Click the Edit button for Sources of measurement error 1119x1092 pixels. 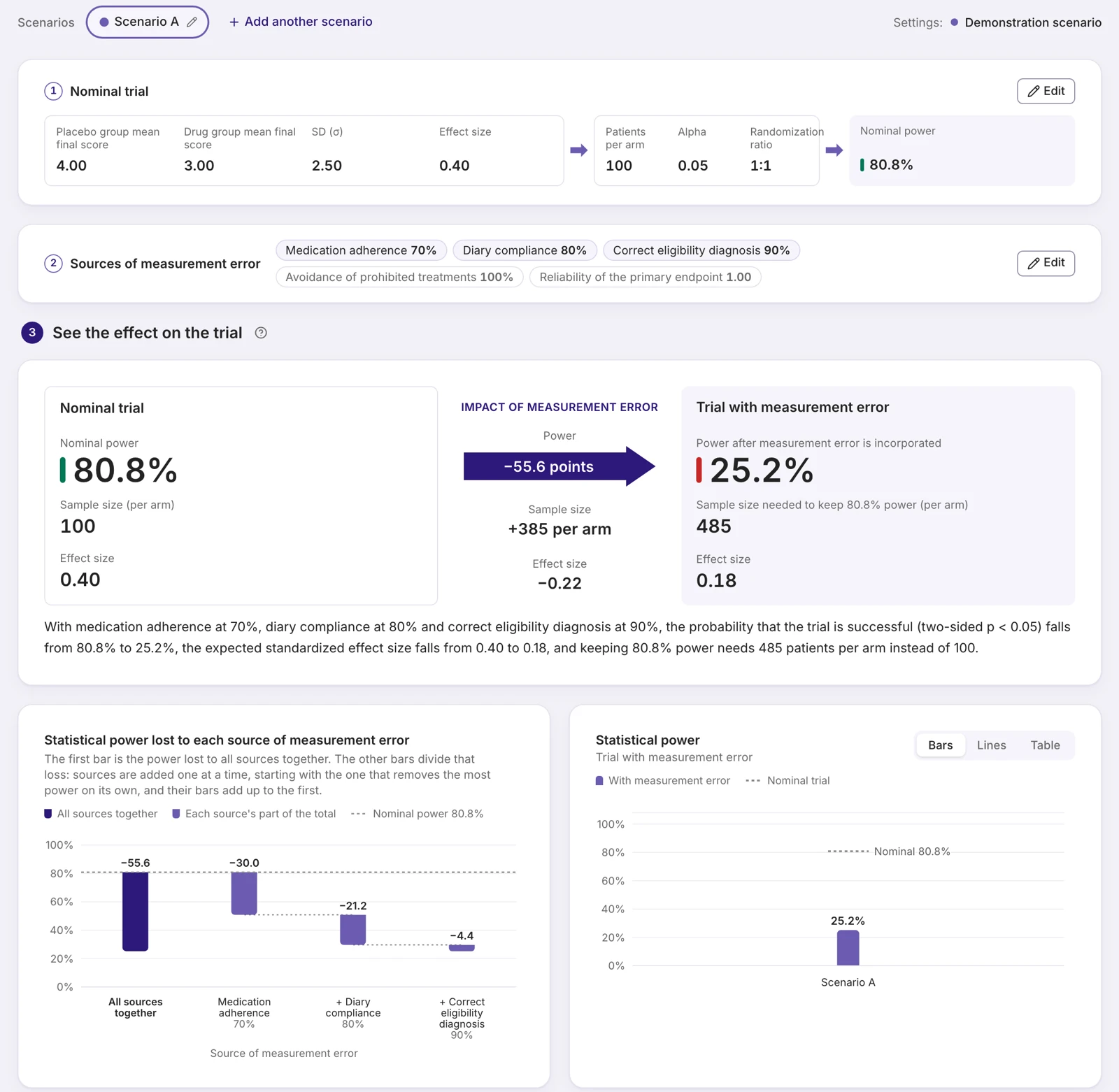click(1046, 263)
